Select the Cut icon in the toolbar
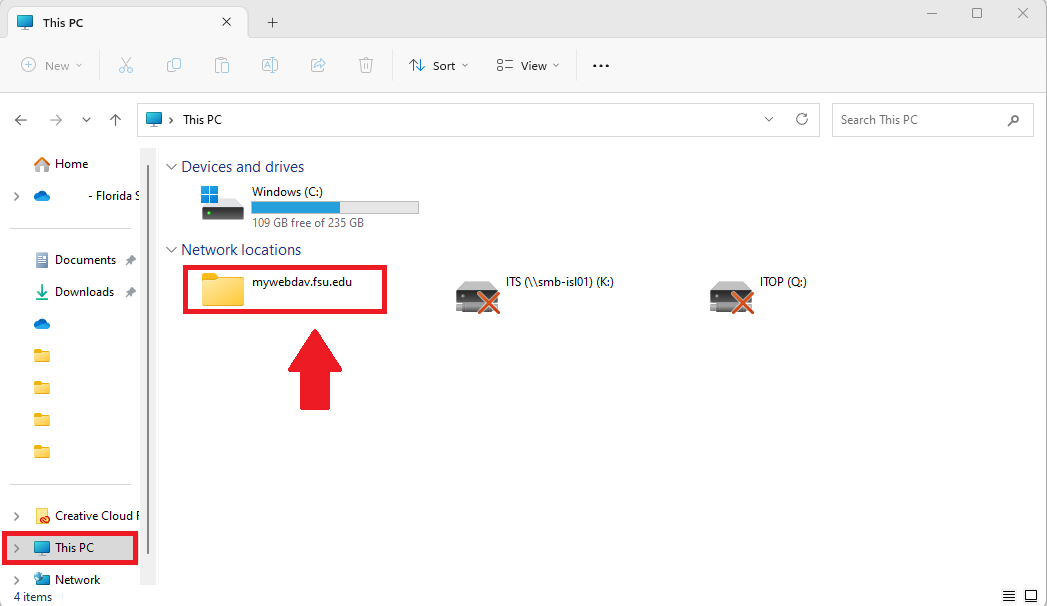The width and height of the screenshot is (1047, 606). pos(126,65)
